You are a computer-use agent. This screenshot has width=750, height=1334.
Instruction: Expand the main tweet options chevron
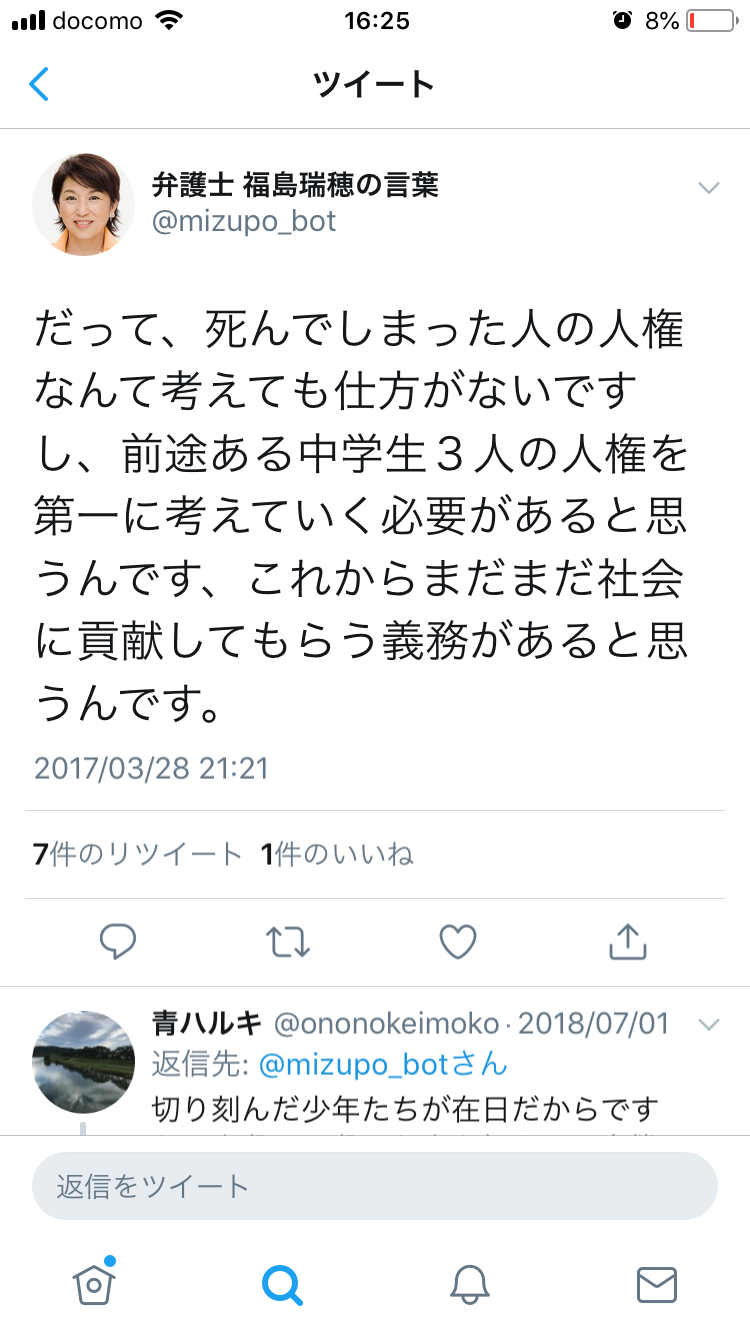click(x=708, y=188)
